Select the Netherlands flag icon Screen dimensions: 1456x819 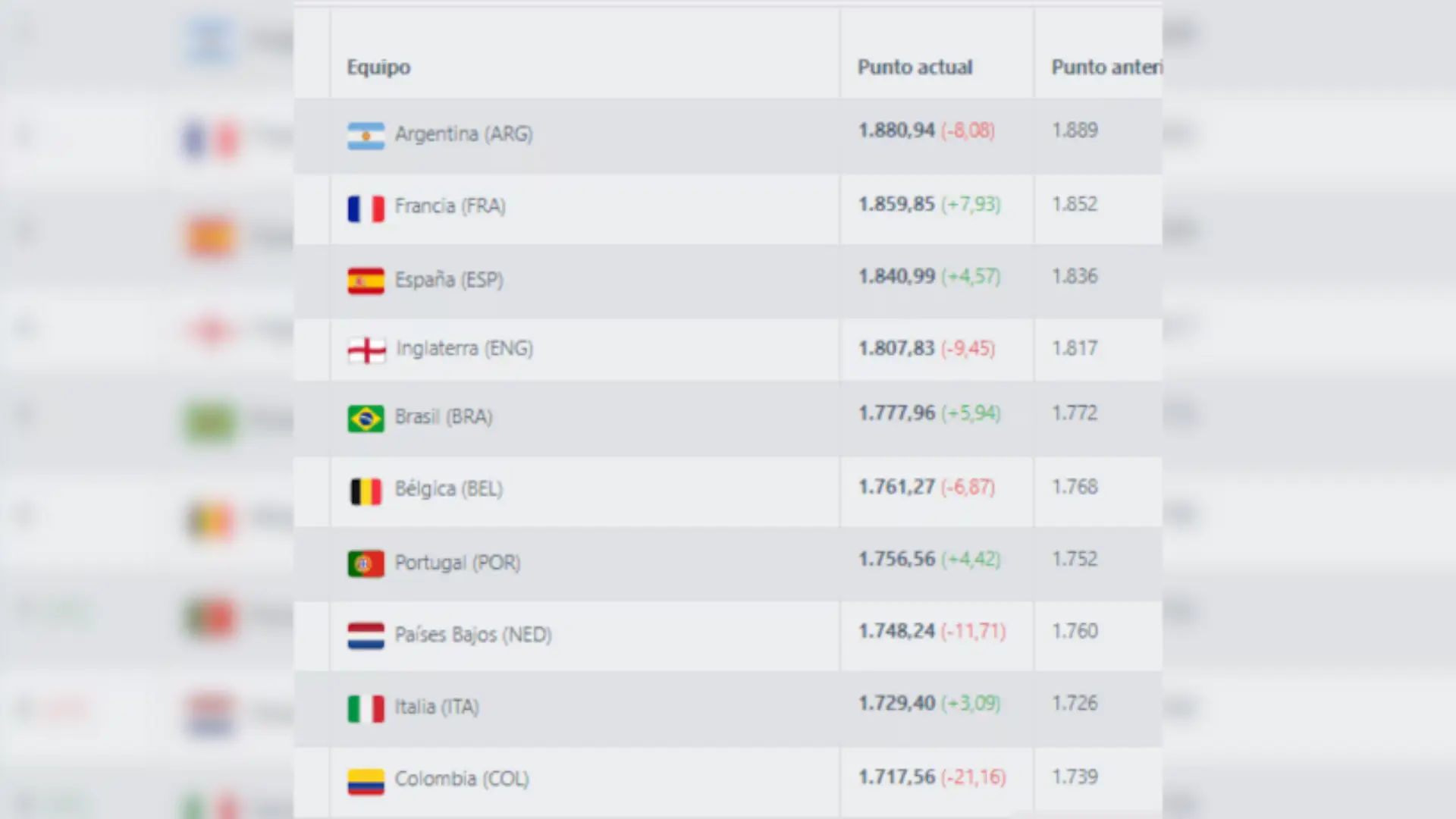366,635
